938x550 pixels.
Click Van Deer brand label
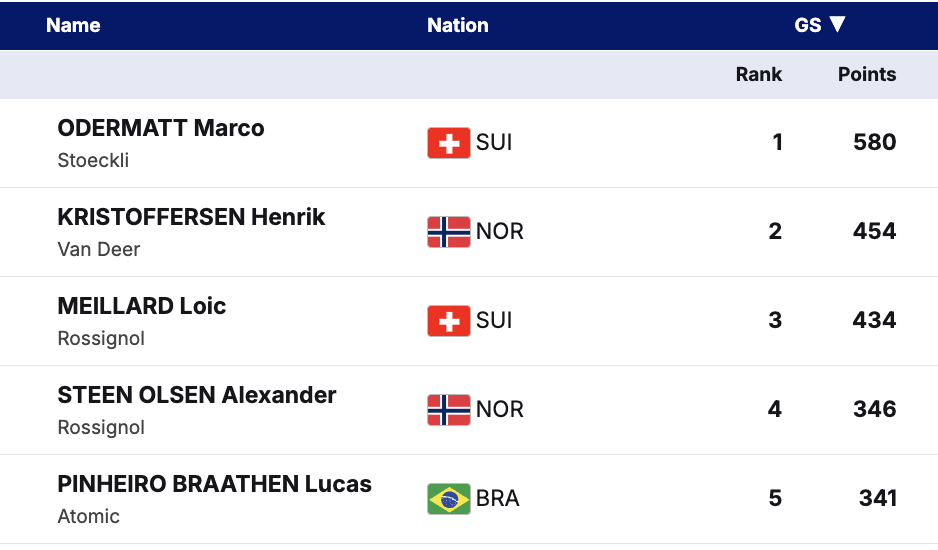[x=98, y=249]
